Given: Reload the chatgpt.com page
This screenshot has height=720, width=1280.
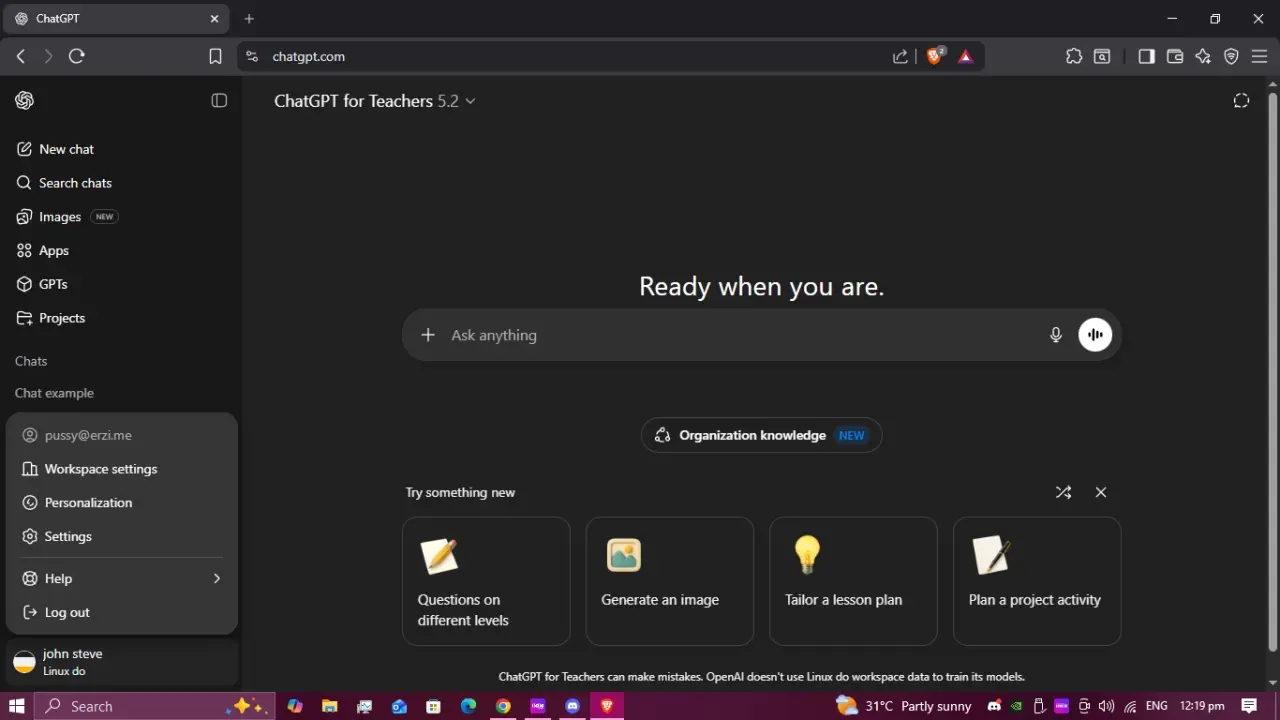Looking at the screenshot, I should coord(77,57).
